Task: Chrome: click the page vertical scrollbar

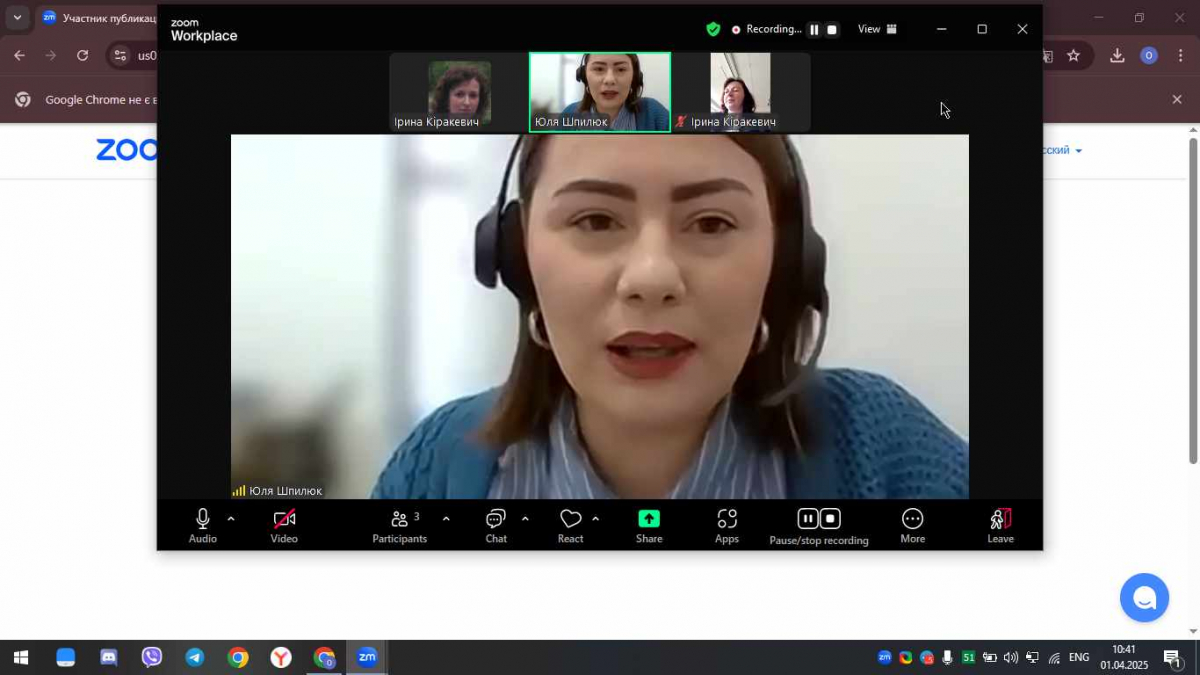Action: 1192,300
